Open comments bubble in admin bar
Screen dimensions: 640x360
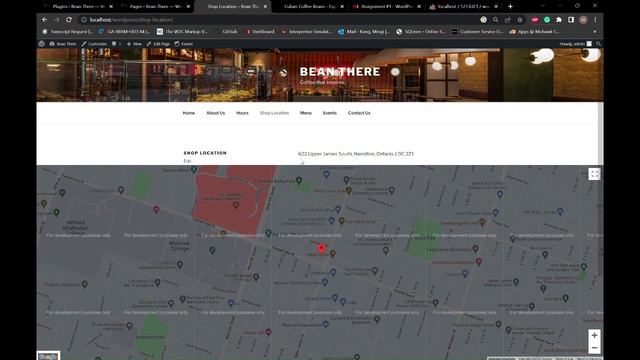click(x=116, y=44)
